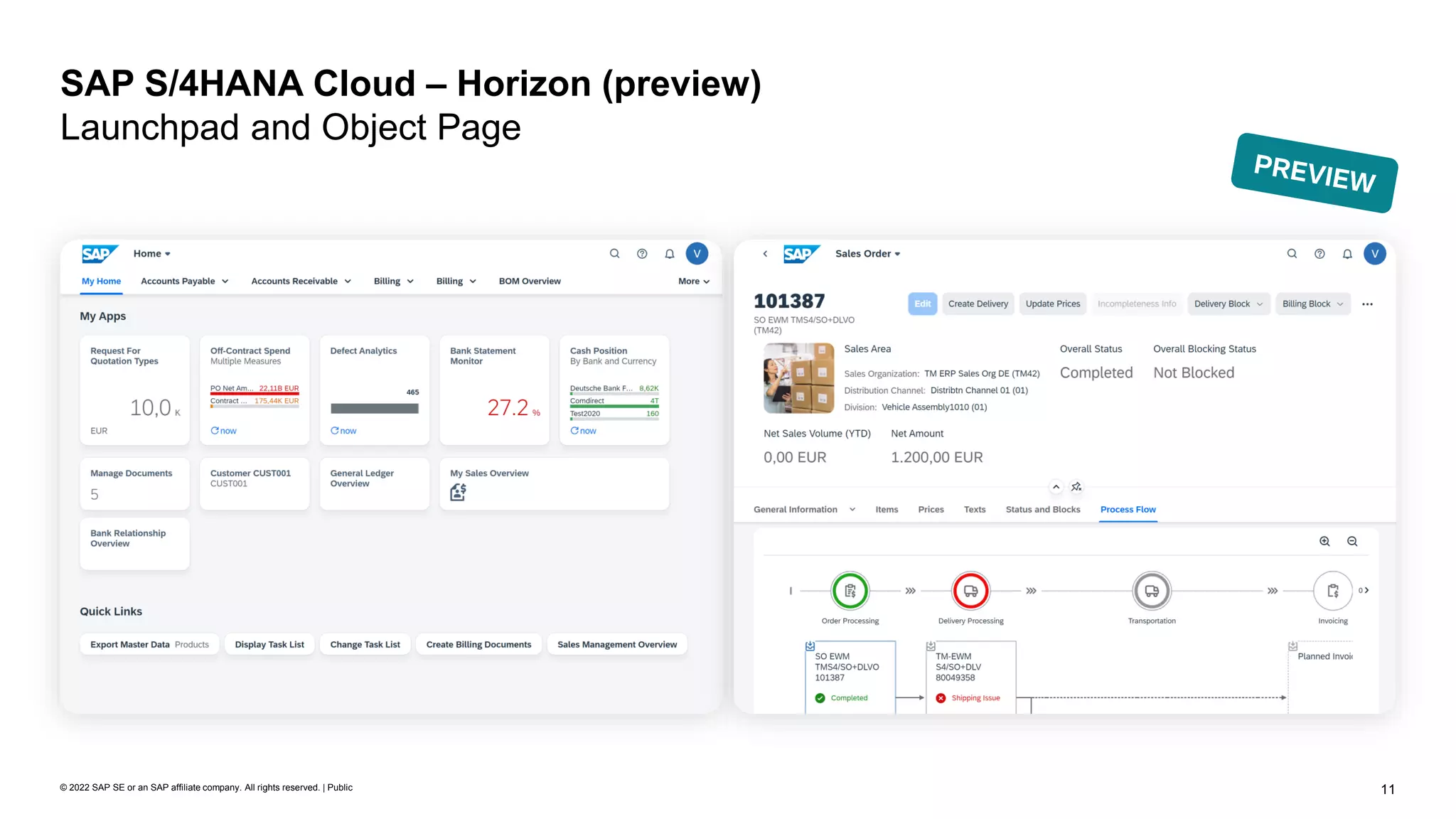The height and width of the screenshot is (819, 1456).
Task: Refresh the Defect Analytics tile
Action: click(343, 431)
